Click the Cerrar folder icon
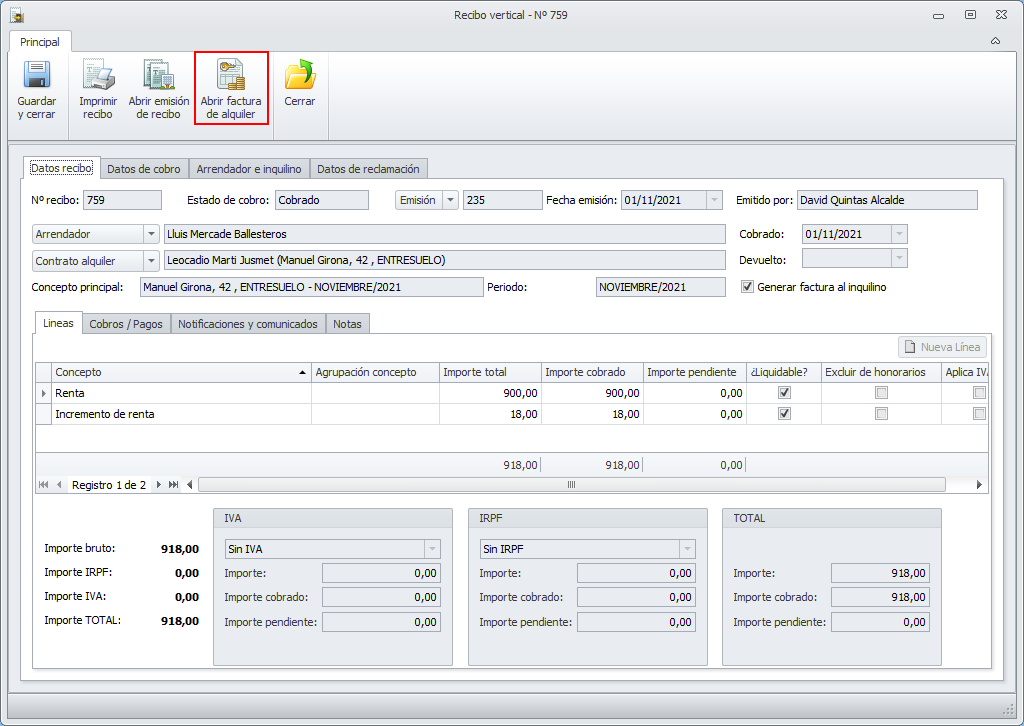This screenshot has height=726, width=1024. [299, 77]
